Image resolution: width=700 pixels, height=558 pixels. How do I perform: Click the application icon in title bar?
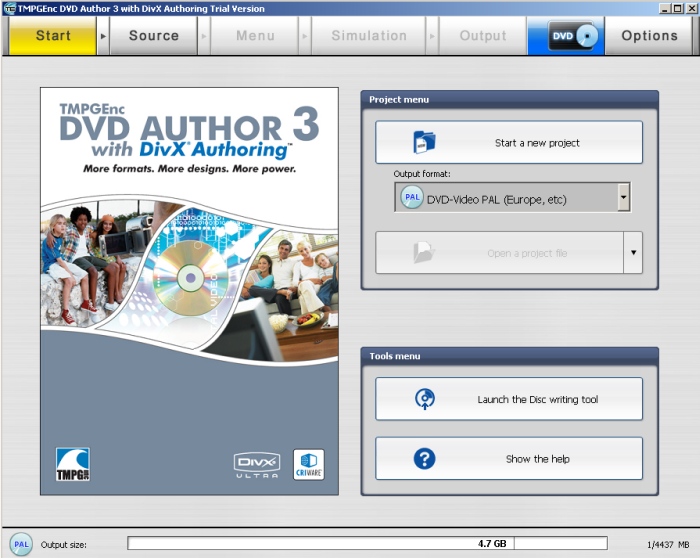pyautogui.click(x=9, y=8)
